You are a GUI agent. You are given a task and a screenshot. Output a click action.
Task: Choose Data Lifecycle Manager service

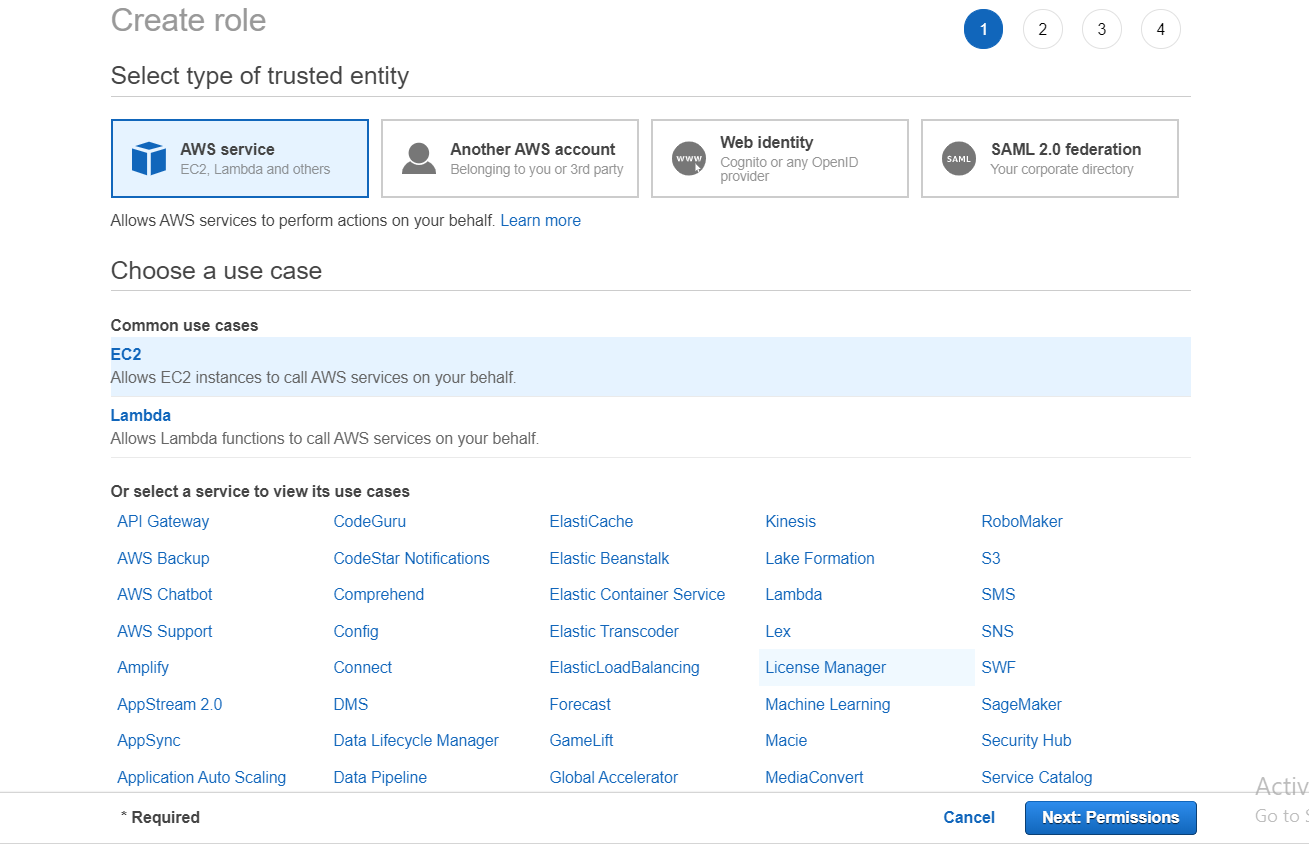(x=416, y=741)
